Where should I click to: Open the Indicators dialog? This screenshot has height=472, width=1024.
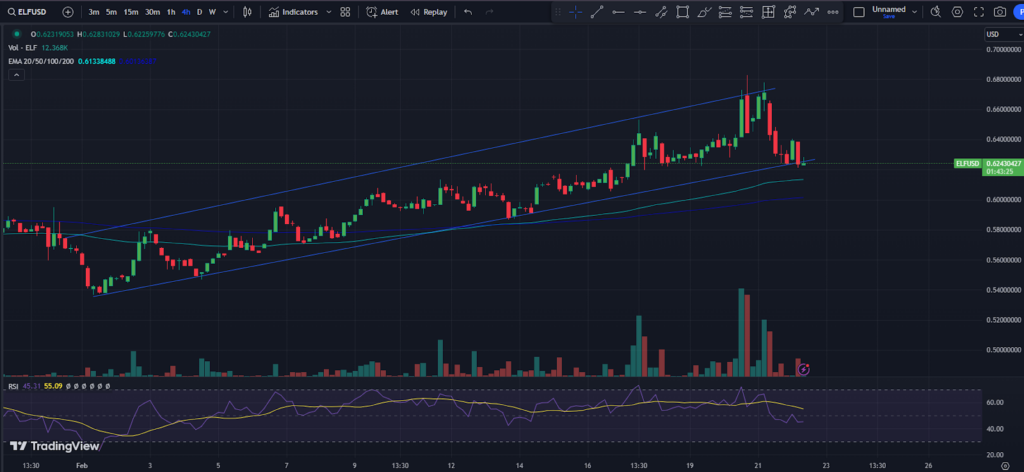tap(293, 12)
